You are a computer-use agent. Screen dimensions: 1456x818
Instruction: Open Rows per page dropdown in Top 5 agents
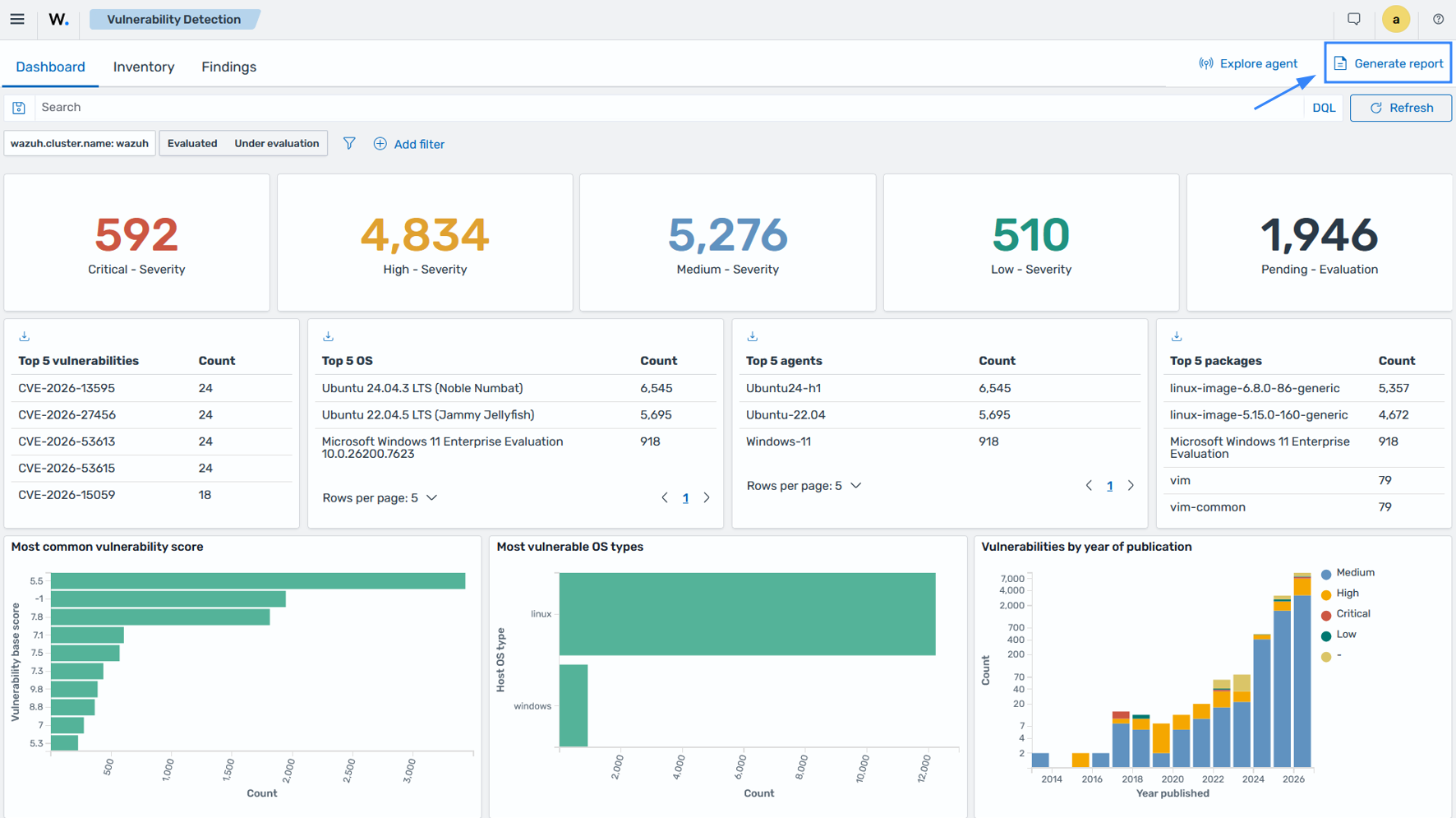[804, 486]
